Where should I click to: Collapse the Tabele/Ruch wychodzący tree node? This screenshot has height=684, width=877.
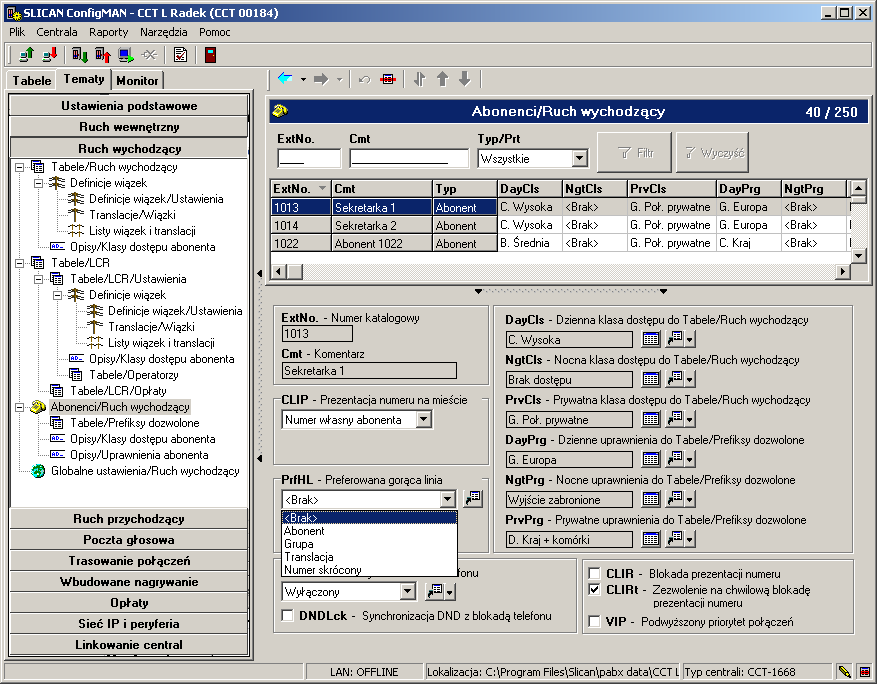coord(20,167)
